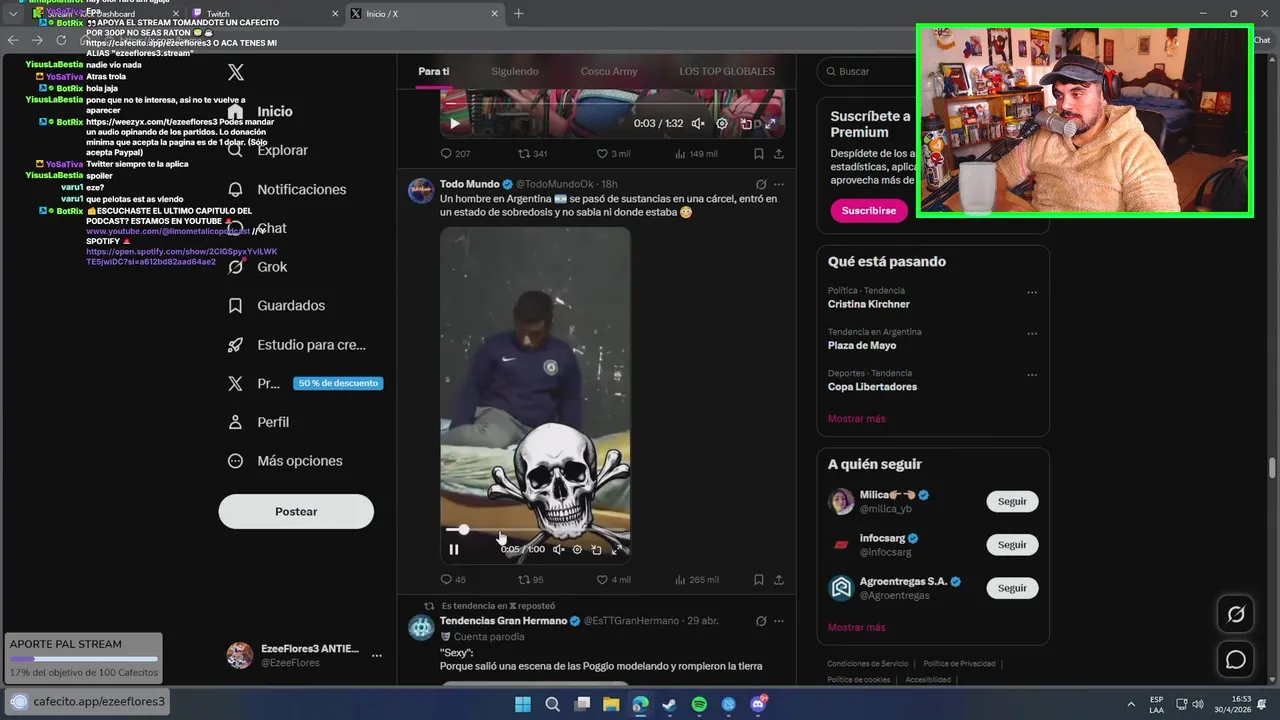
Task: Open Más opciones in the sidebar
Action: (x=285, y=461)
